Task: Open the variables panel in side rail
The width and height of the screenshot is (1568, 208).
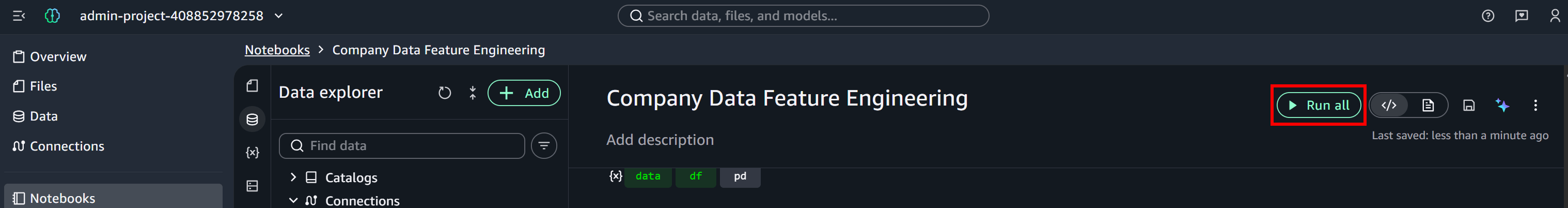Action: pos(252,153)
